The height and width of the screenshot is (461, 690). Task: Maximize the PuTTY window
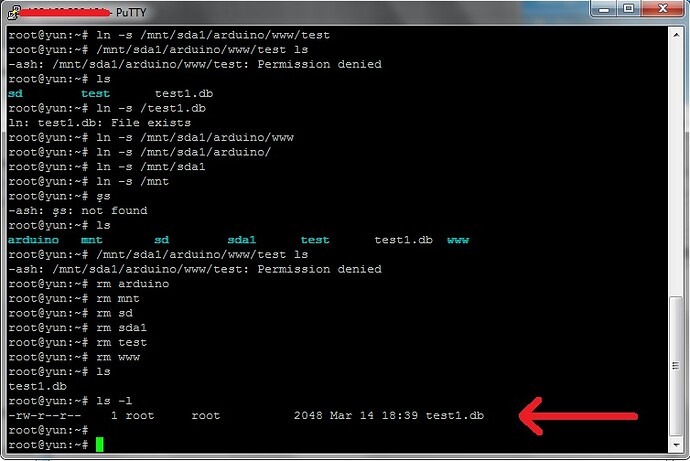[629, 9]
